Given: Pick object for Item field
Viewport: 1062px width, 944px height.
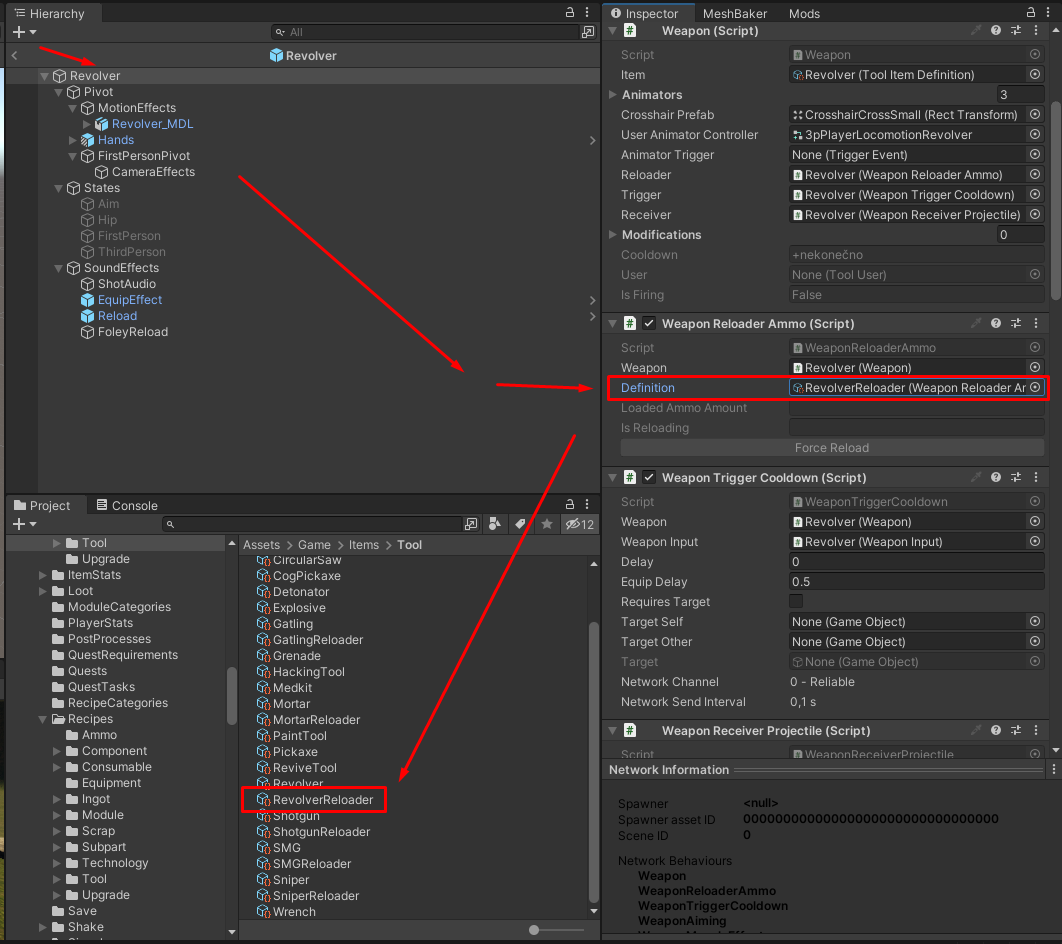Looking at the screenshot, I should coord(1035,74).
